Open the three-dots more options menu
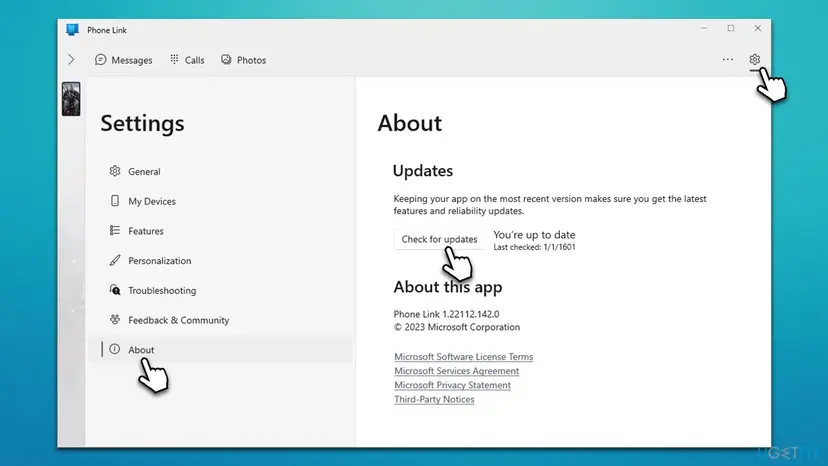This screenshot has height=466, width=828. coord(728,60)
